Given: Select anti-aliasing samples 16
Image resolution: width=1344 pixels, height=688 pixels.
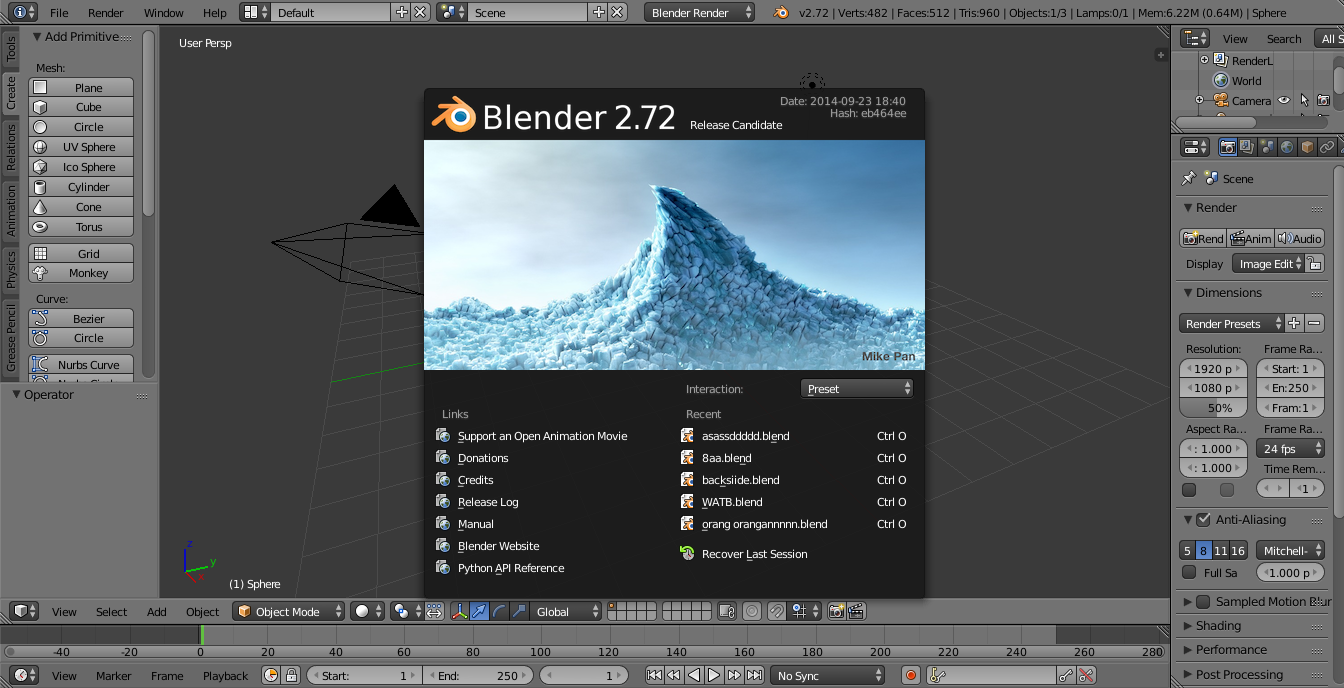Looking at the screenshot, I should [x=1238, y=551].
